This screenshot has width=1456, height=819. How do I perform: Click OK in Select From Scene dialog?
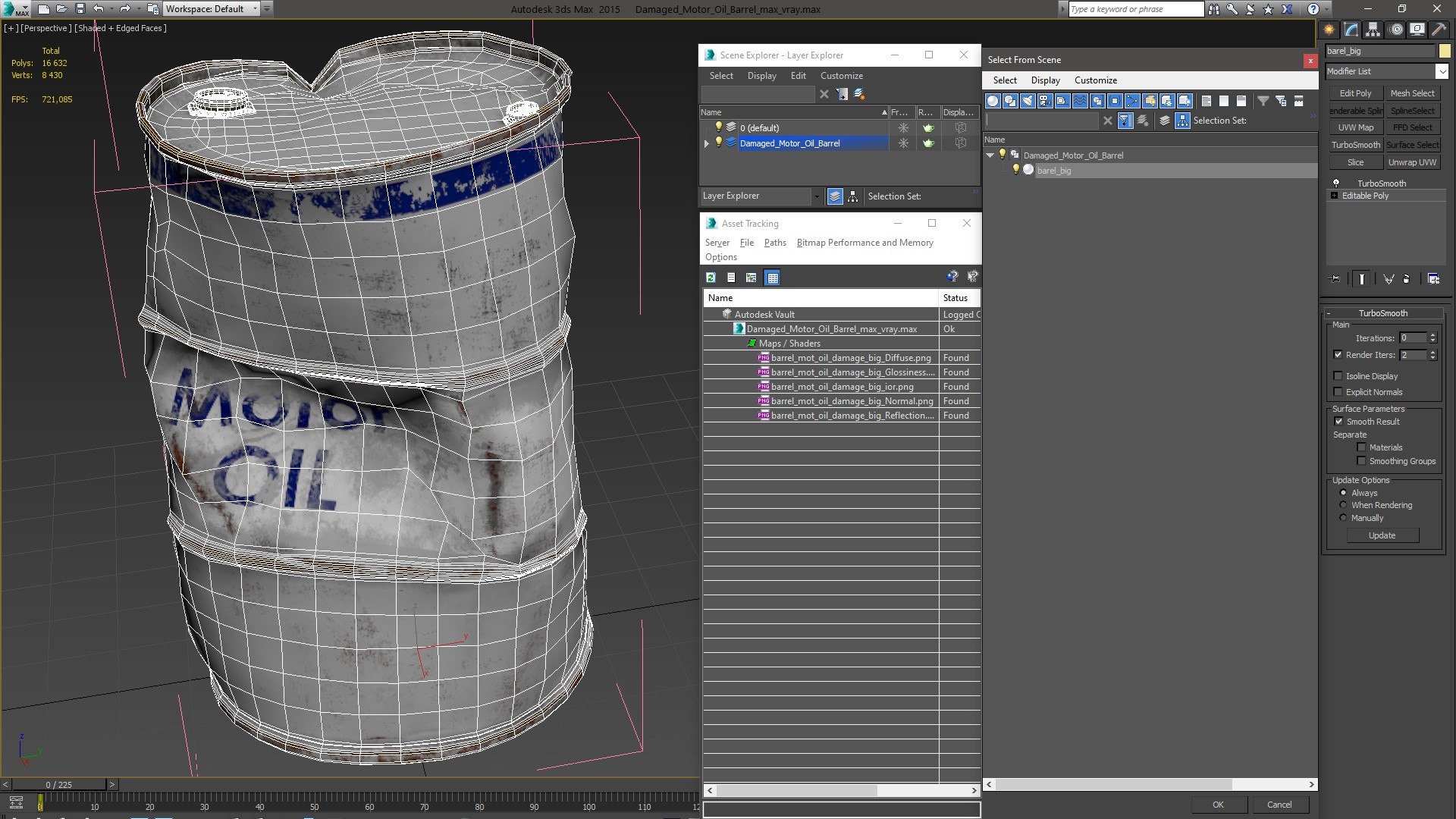1217,805
